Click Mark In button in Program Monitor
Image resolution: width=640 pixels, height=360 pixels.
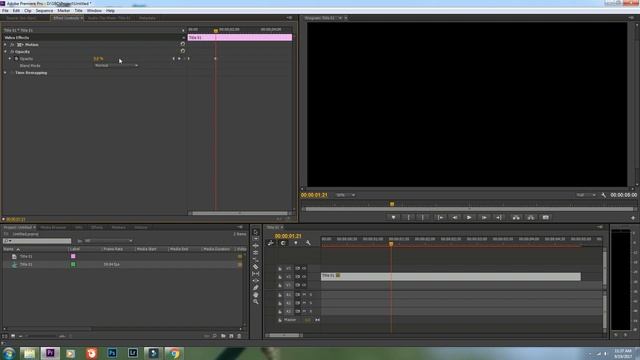408,218
